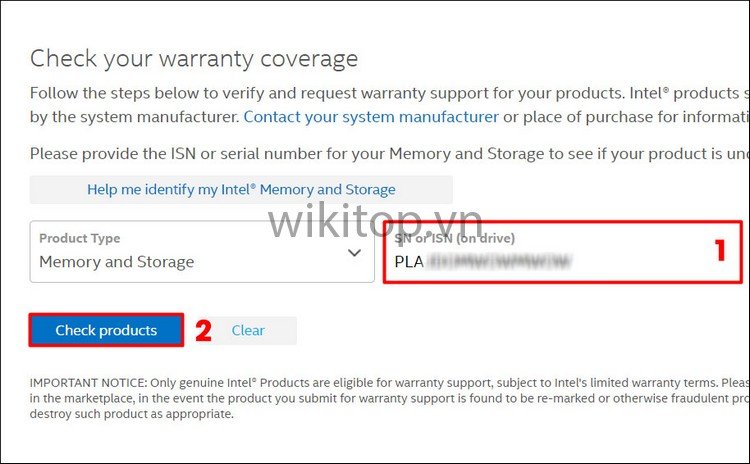750x464 pixels.
Task: Open 'Help me identify my Intel Memory and Storage'
Action: tap(241, 190)
